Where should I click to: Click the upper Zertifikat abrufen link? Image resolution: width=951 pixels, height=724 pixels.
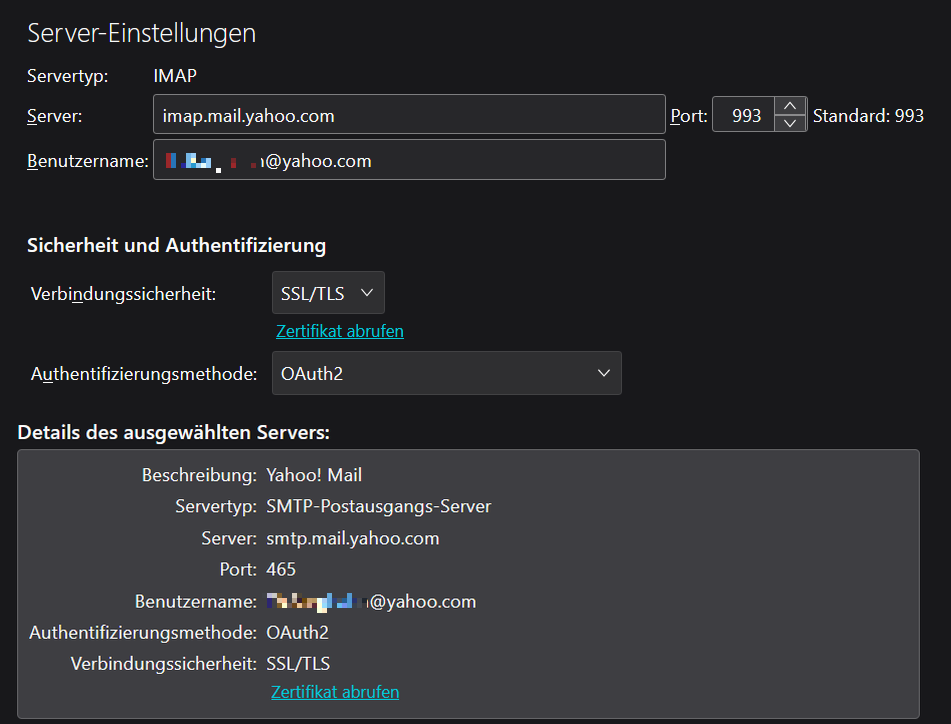340,331
